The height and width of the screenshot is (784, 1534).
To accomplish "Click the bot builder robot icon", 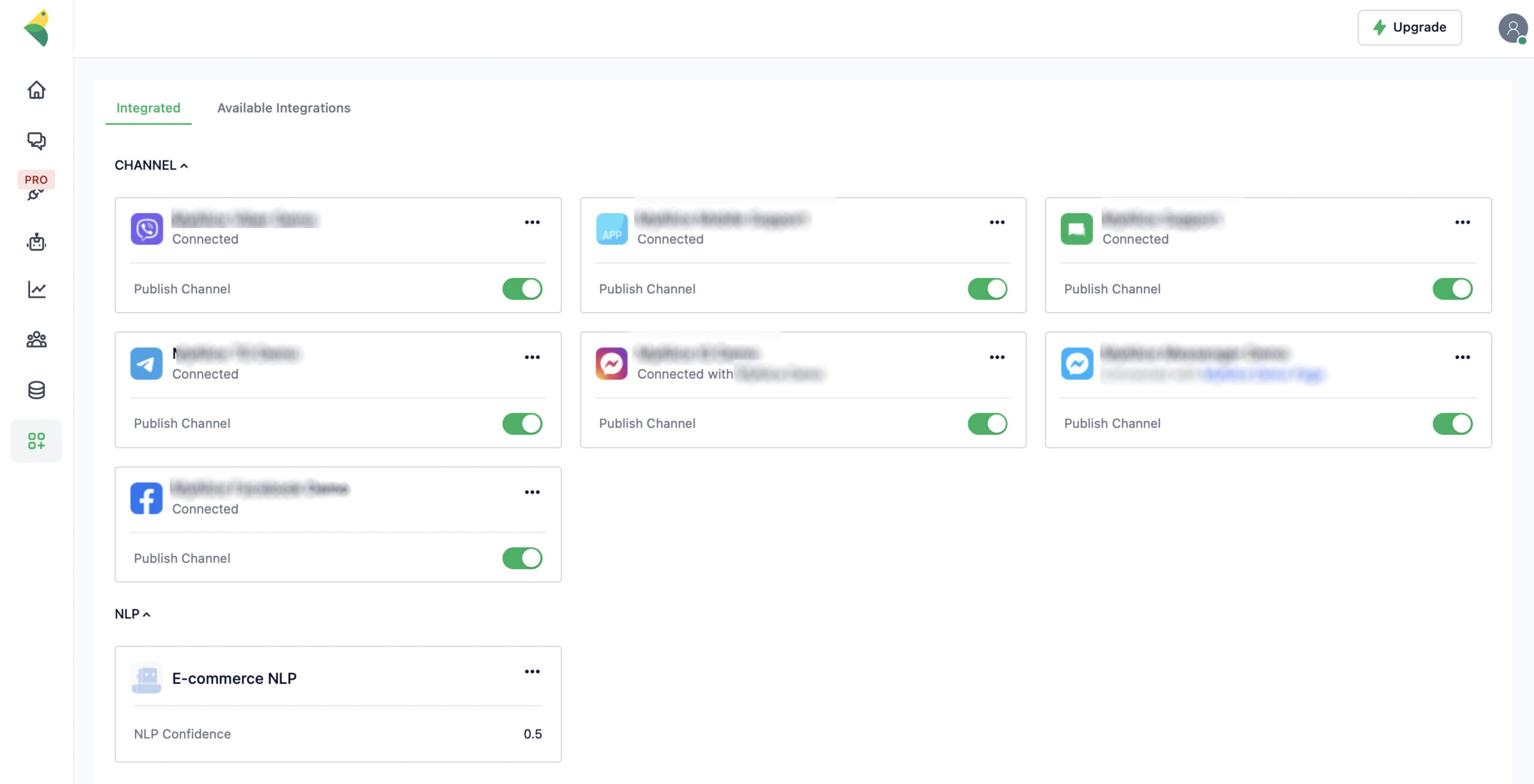I will click(x=37, y=242).
